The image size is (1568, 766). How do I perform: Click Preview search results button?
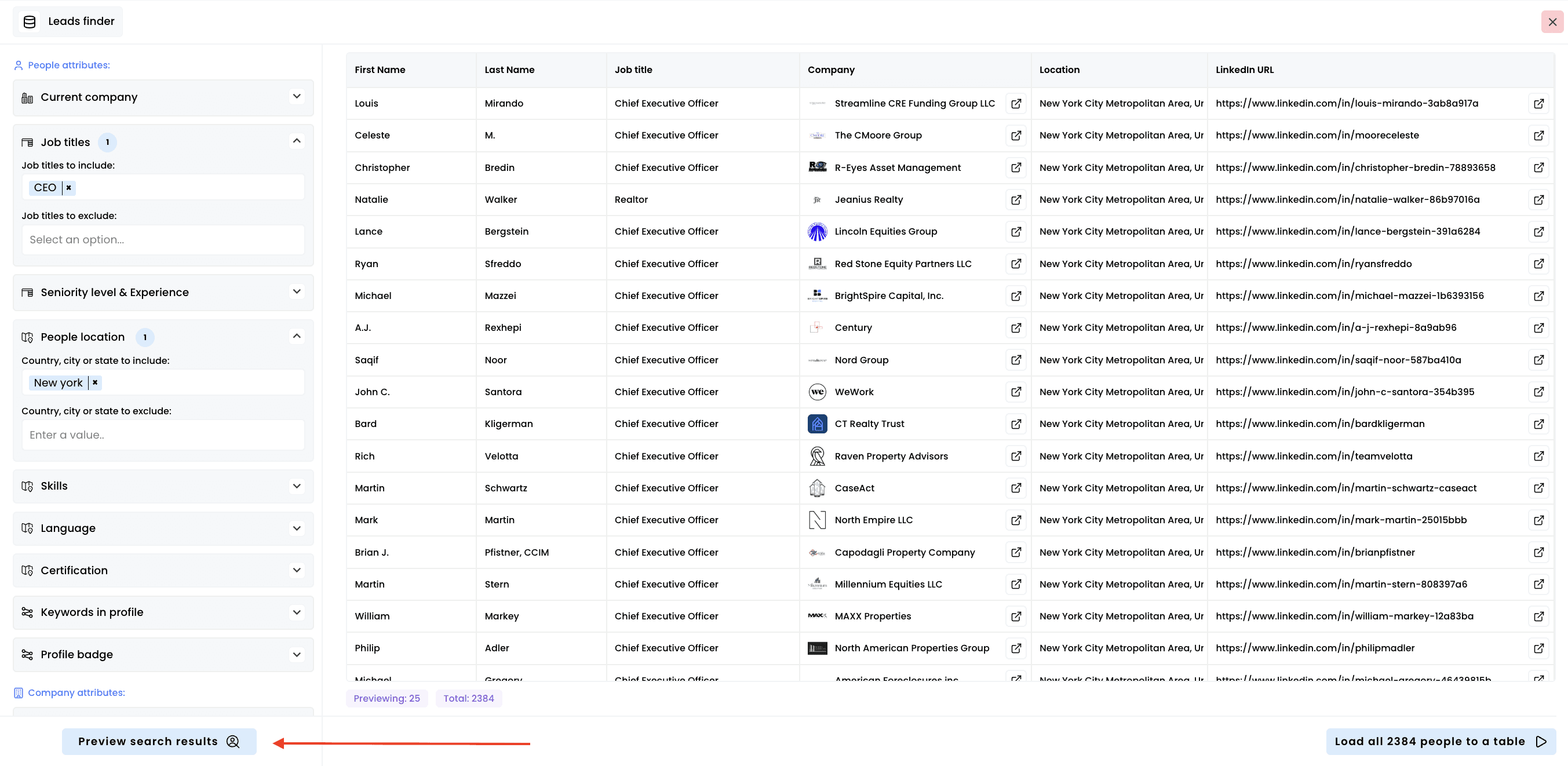pyautogui.click(x=159, y=741)
